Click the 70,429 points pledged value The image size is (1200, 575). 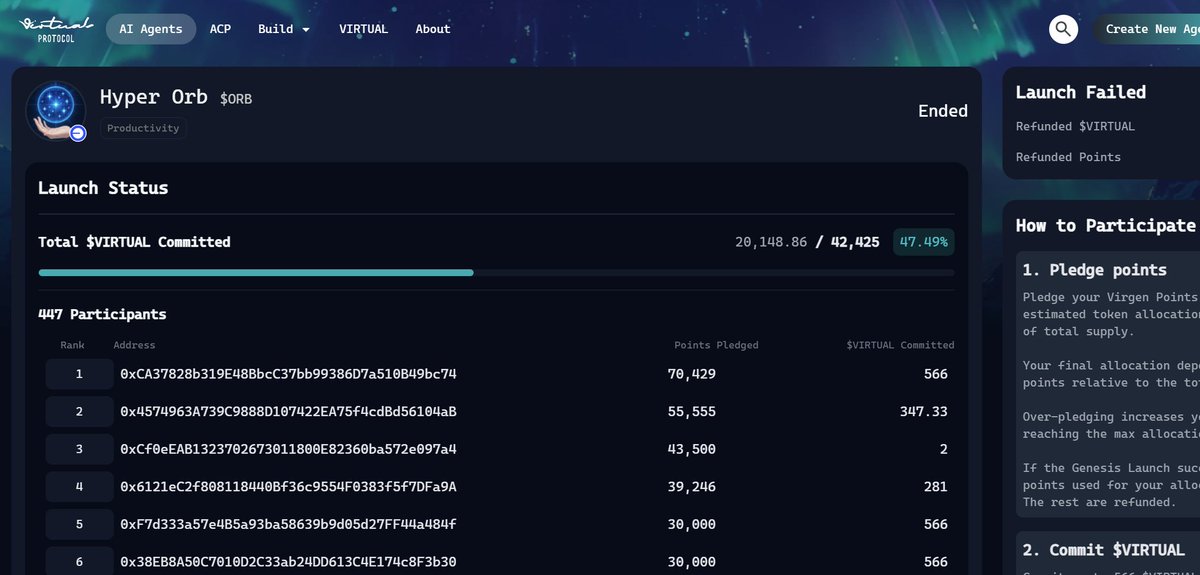(x=691, y=374)
